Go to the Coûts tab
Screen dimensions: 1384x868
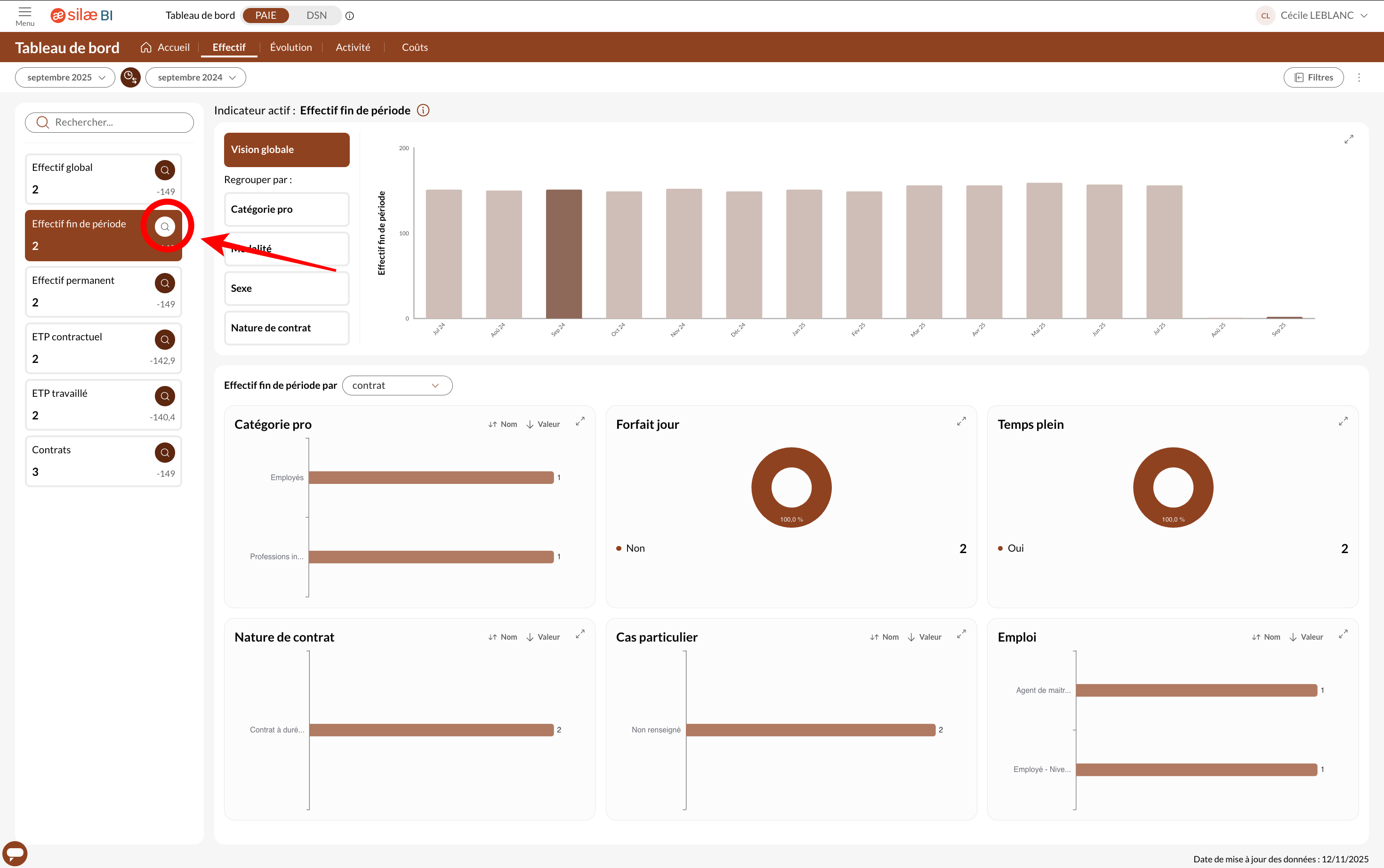pos(414,47)
